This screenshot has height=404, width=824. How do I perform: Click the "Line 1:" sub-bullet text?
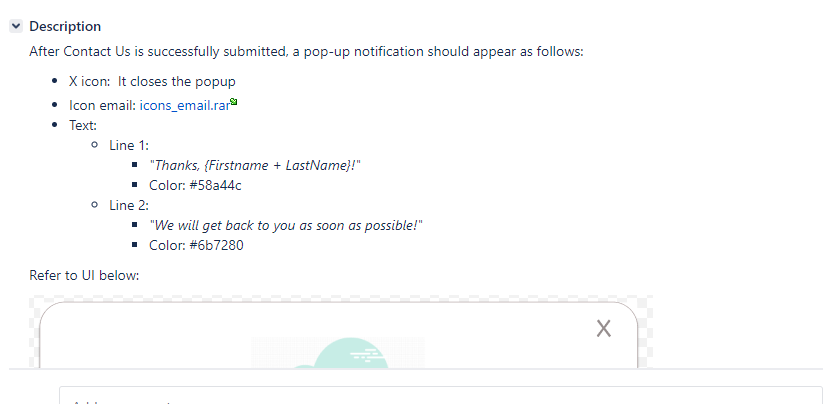(129, 146)
